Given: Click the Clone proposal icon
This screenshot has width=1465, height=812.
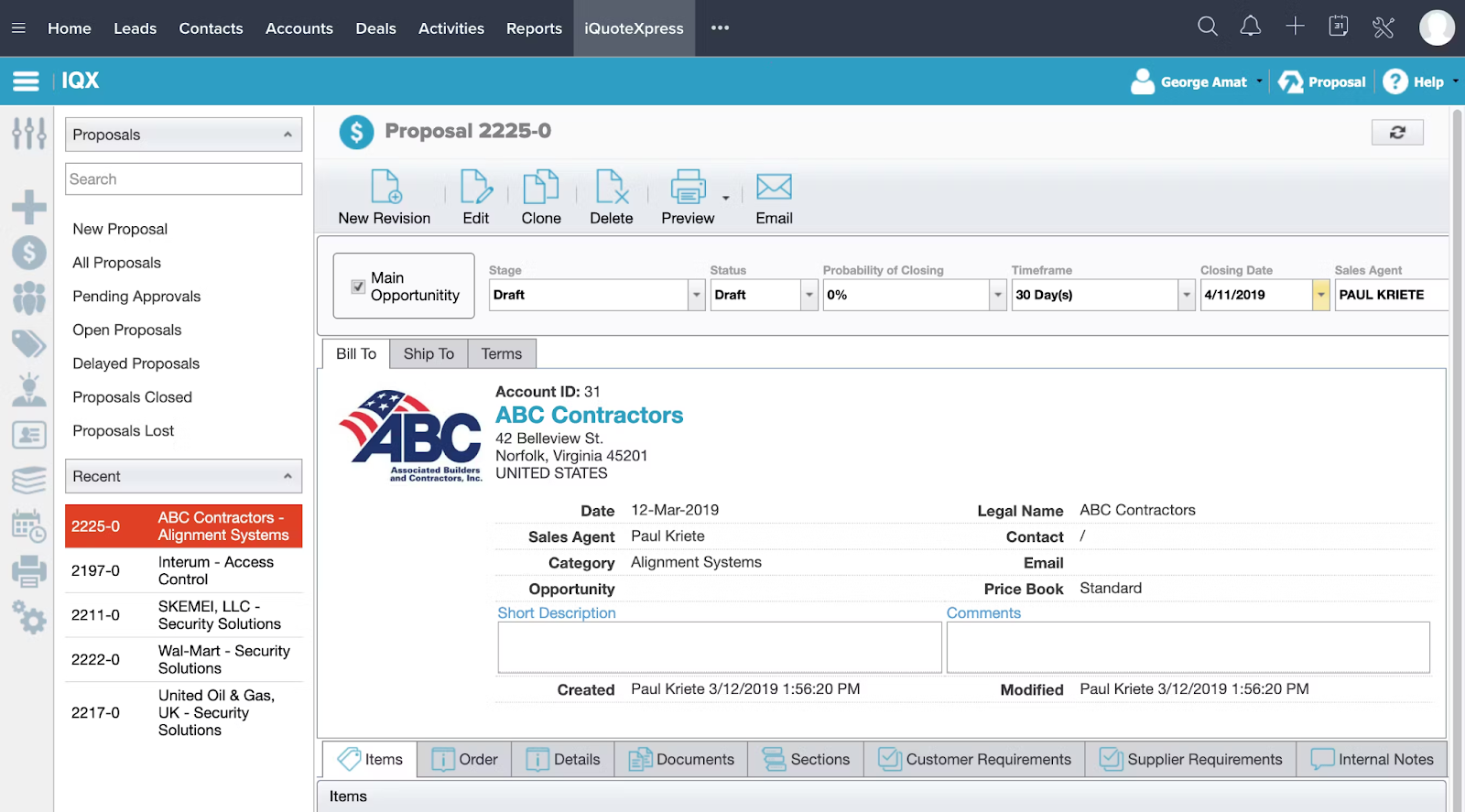Looking at the screenshot, I should click(x=540, y=188).
